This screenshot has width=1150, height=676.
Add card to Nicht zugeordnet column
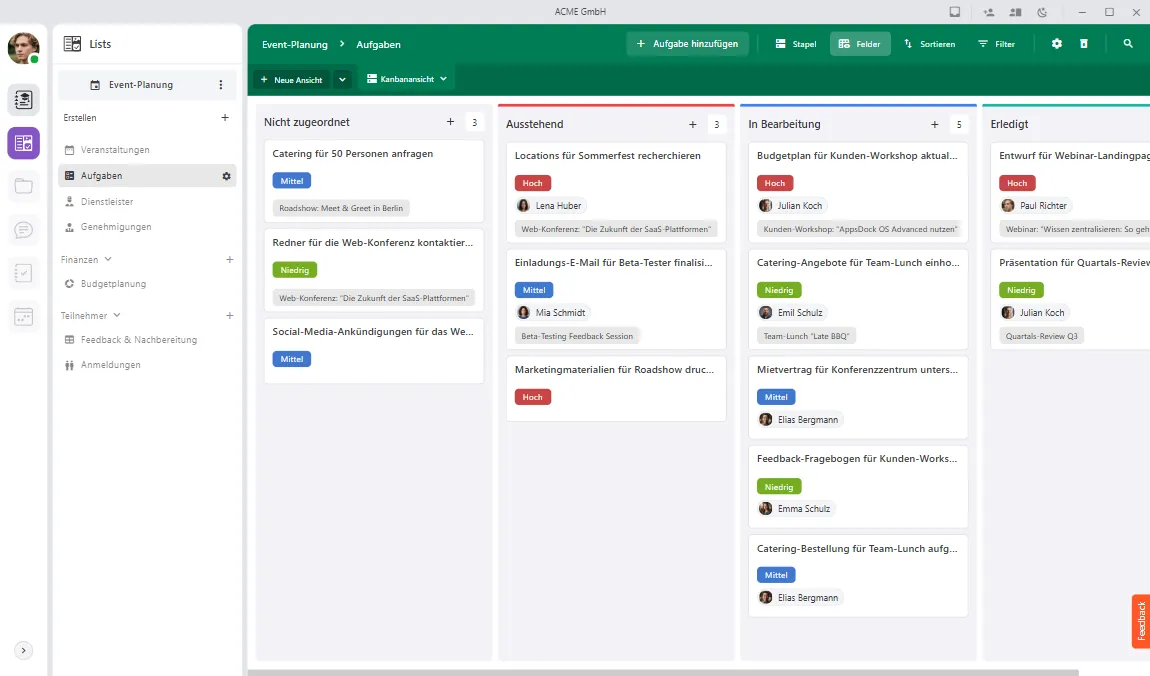450,122
